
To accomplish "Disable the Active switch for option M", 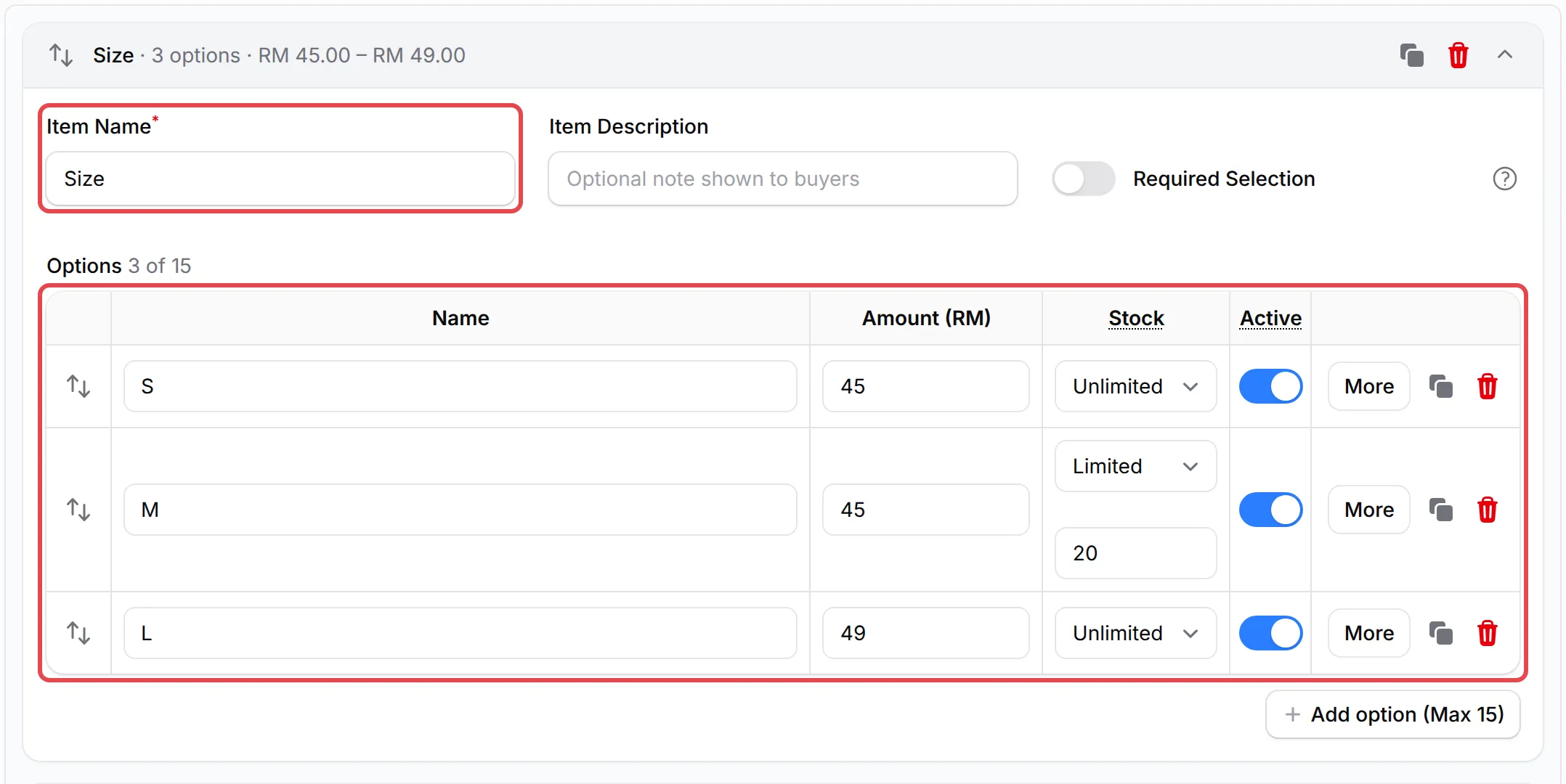I will click(1270, 510).
